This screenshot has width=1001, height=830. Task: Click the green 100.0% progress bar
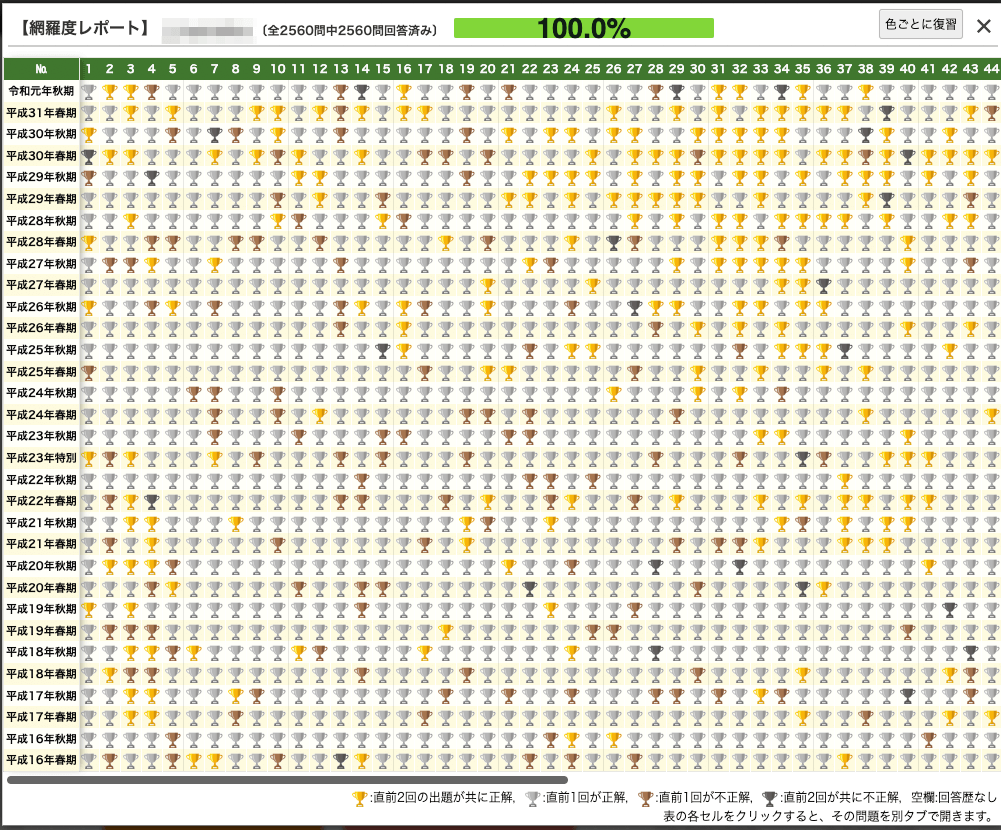click(x=583, y=28)
